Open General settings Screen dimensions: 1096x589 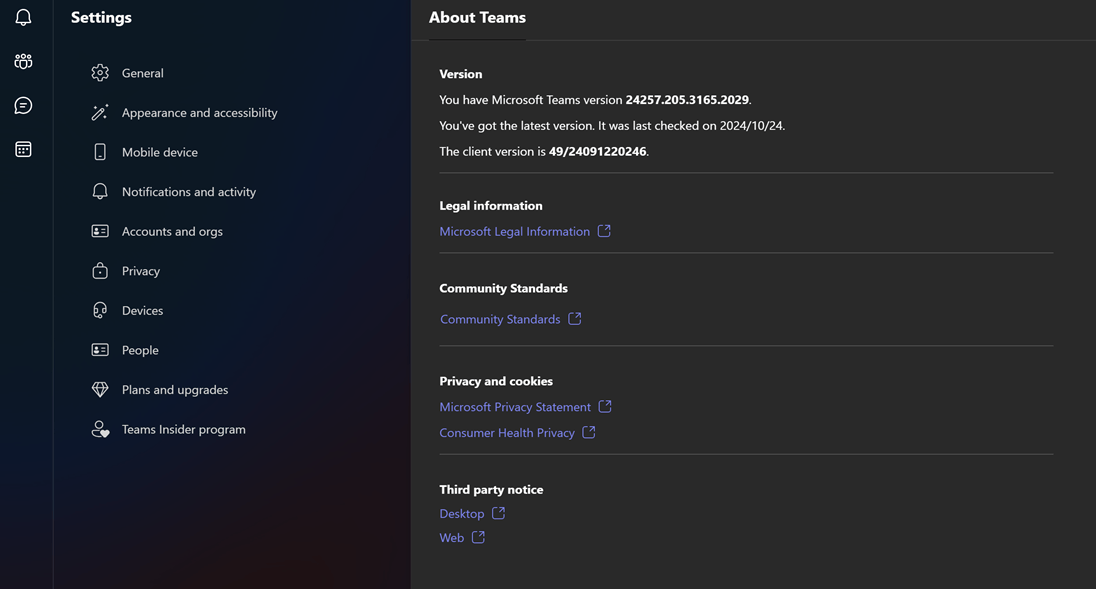(143, 73)
